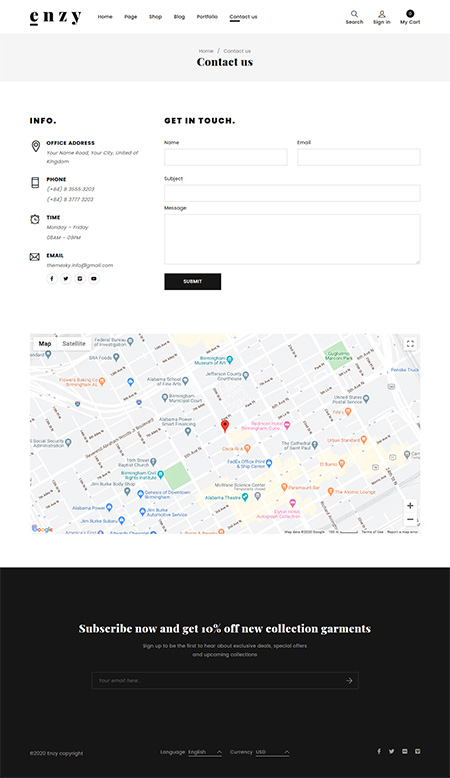Image resolution: width=450 pixels, height=778 pixels.
Task: Click the Google logo on map
Action: [x=42, y=529]
